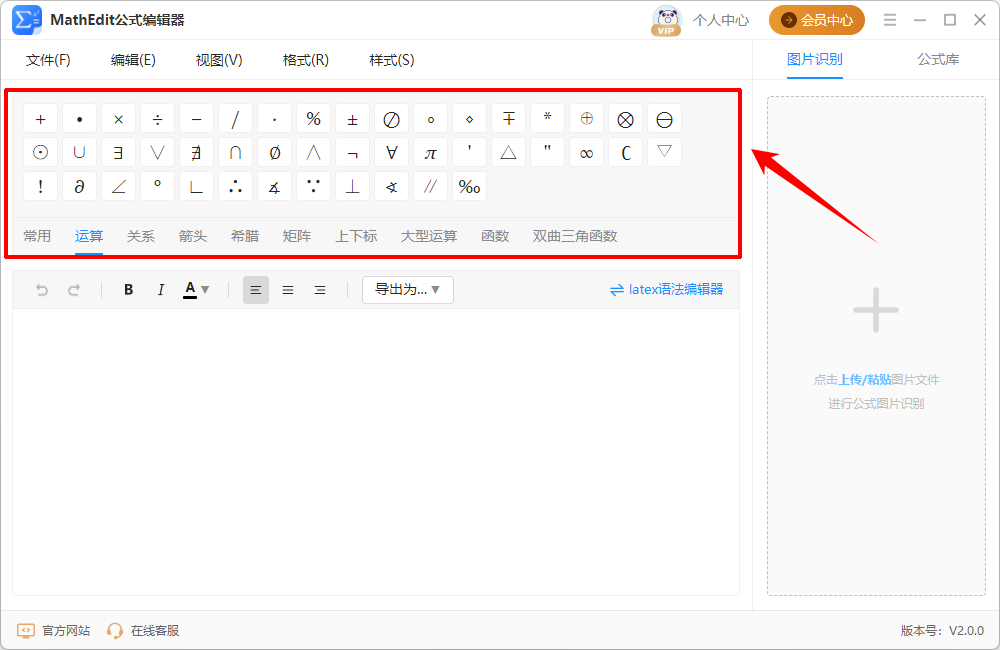Switch to the 上下标 symbol tab
The width and height of the screenshot is (1000, 650).
tap(357, 236)
